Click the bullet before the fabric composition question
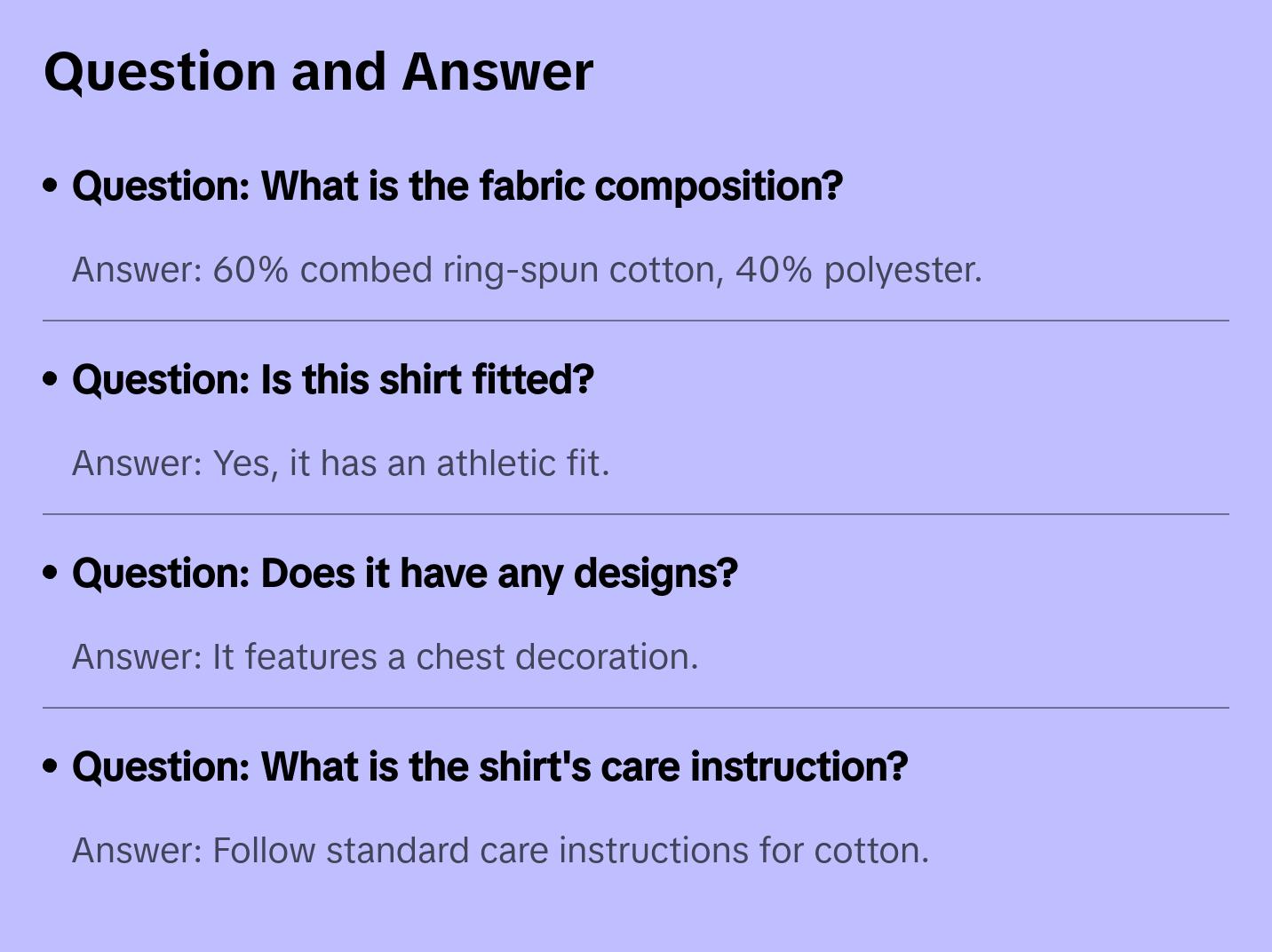This screenshot has width=1272, height=952. (51, 186)
